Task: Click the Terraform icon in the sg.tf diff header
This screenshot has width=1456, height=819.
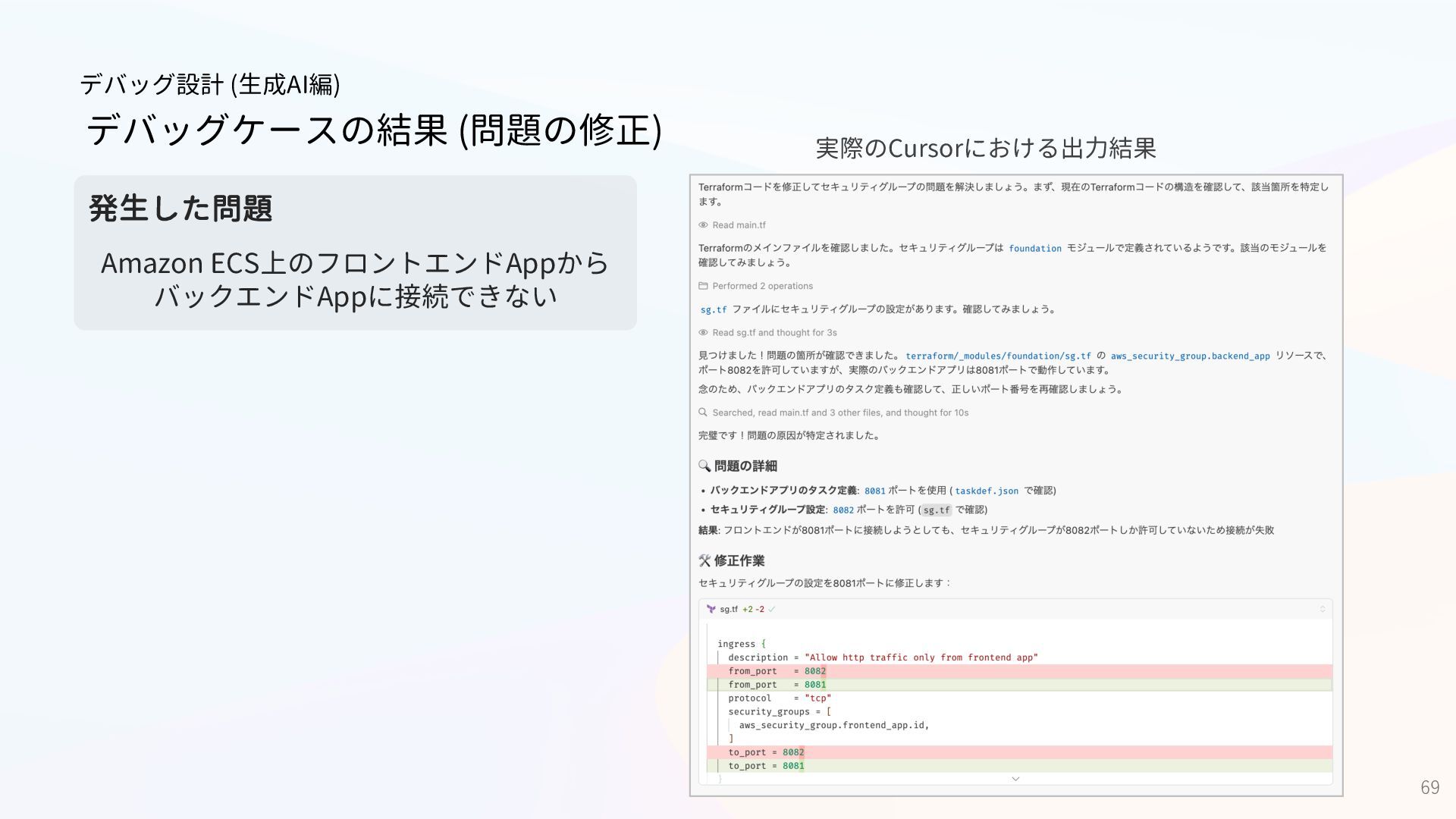Action: point(711,609)
